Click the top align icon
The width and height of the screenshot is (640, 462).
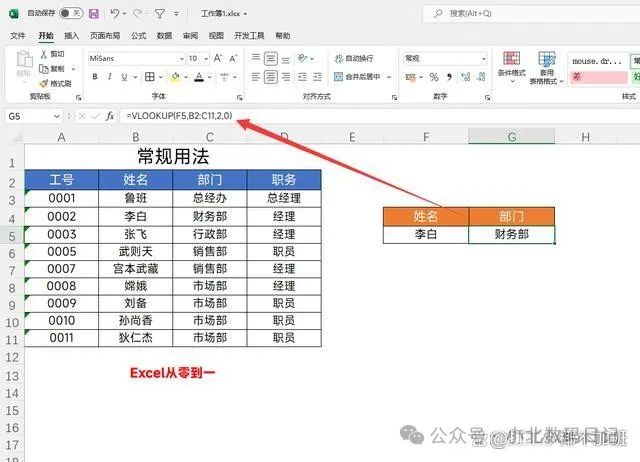256,58
